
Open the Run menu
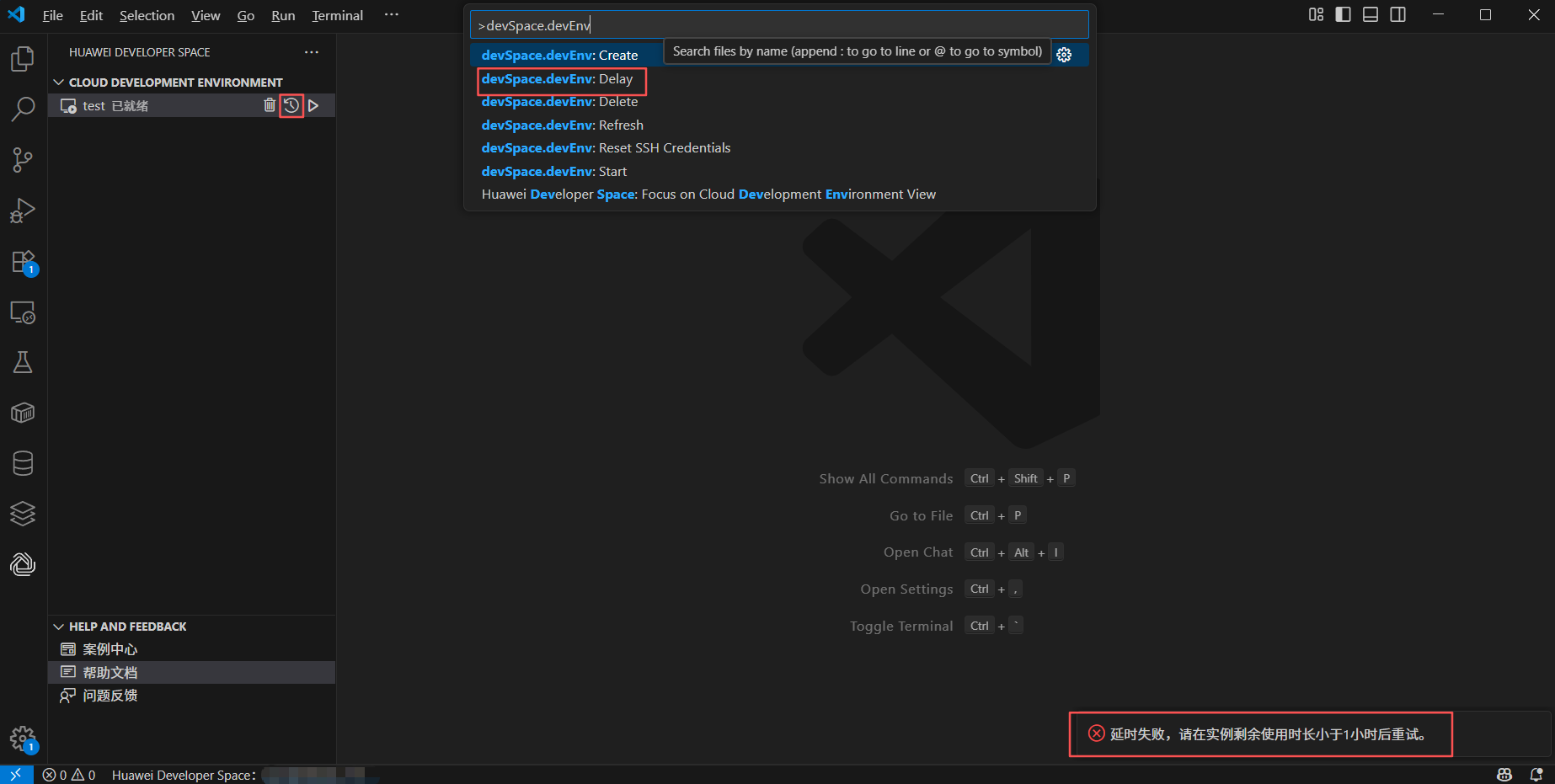click(x=283, y=15)
